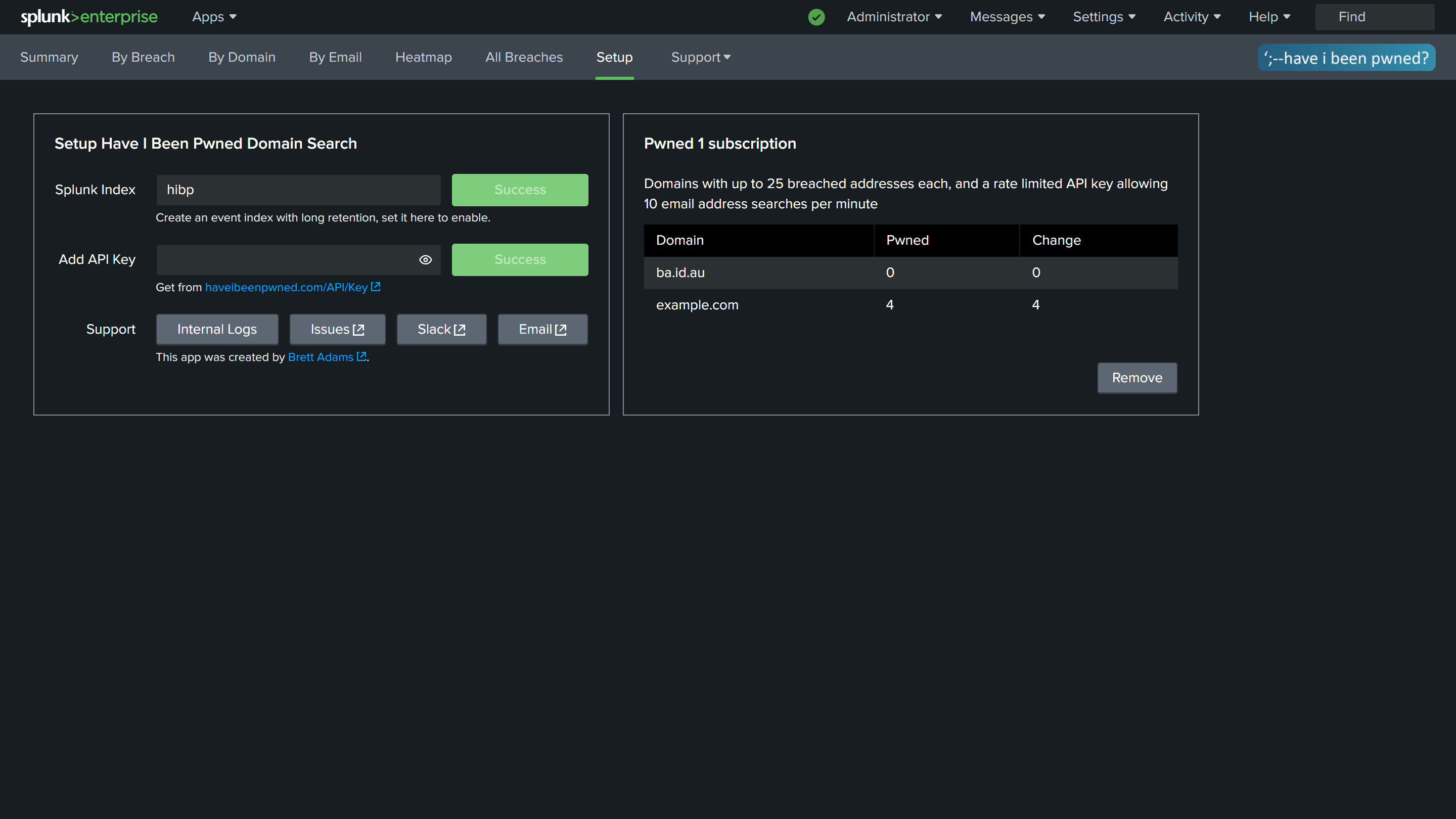Image resolution: width=1456 pixels, height=819 pixels.
Task: Open the Settings dropdown menu
Action: (x=1104, y=17)
